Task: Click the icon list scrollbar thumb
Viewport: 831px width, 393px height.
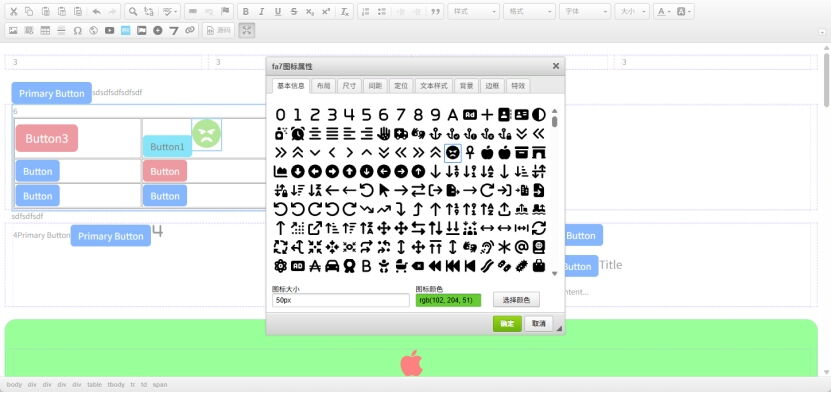Action: click(554, 122)
